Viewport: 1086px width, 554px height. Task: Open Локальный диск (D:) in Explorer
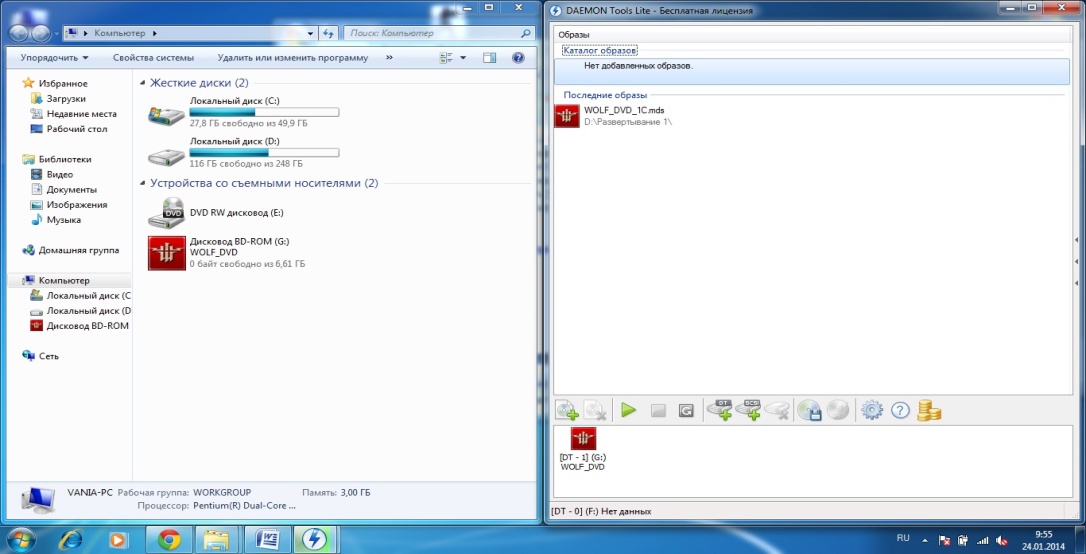pos(244,152)
